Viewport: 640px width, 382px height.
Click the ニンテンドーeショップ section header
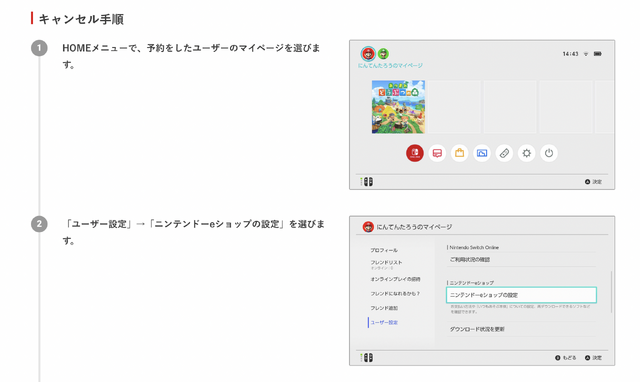click(471, 282)
